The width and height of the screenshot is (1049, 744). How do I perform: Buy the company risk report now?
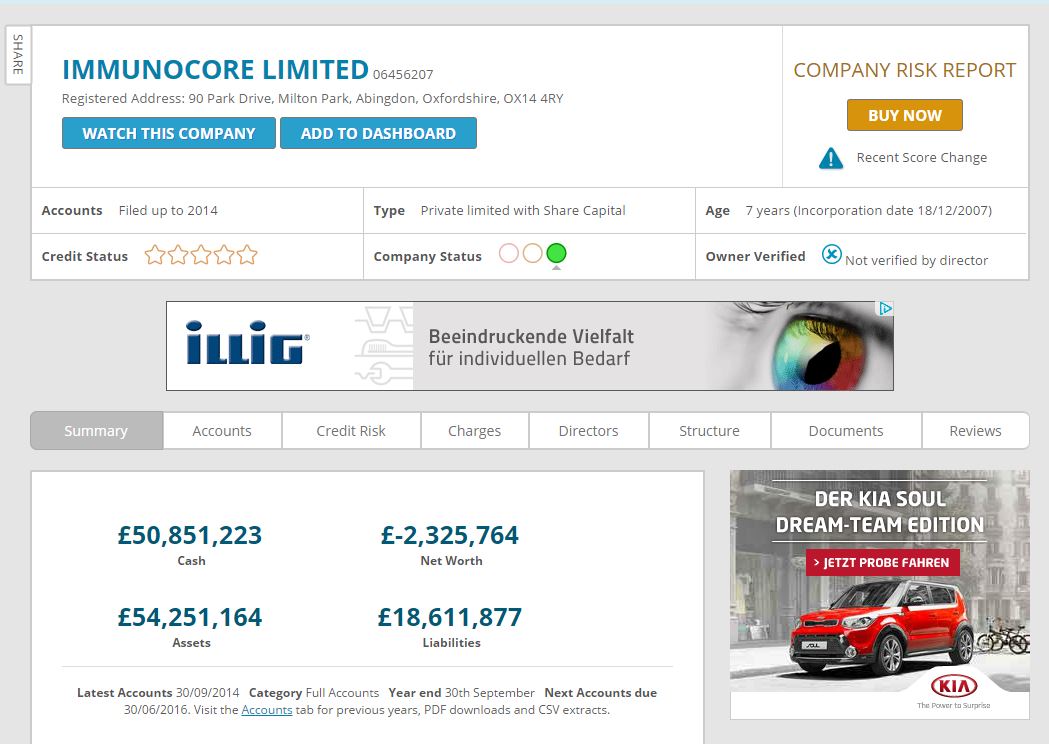(904, 115)
